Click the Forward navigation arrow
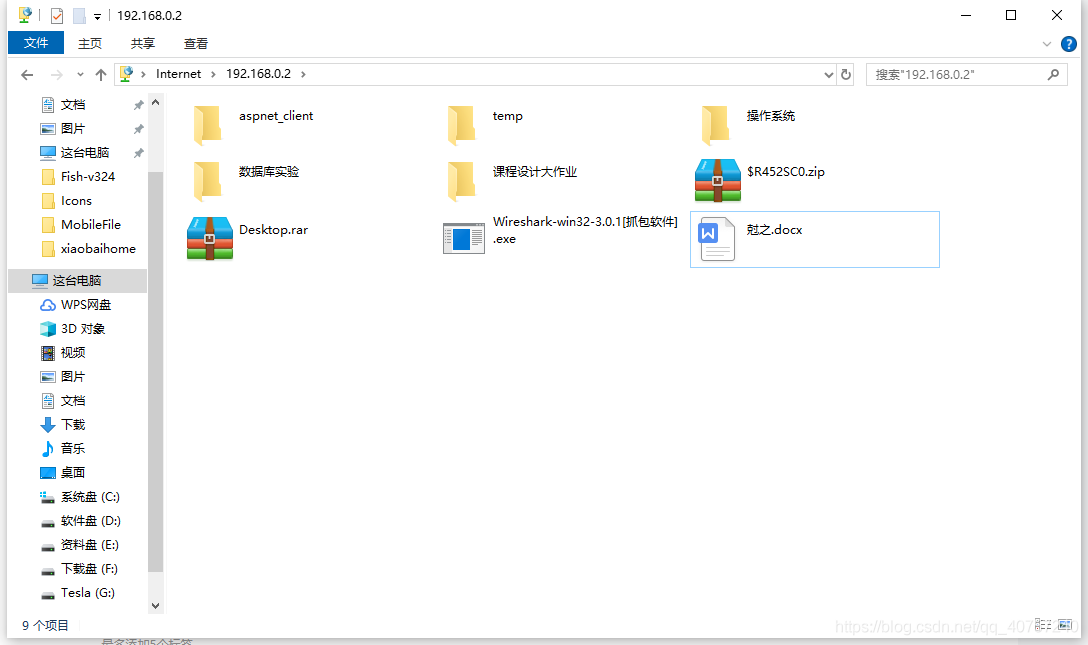The height and width of the screenshot is (645, 1088). [57, 75]
